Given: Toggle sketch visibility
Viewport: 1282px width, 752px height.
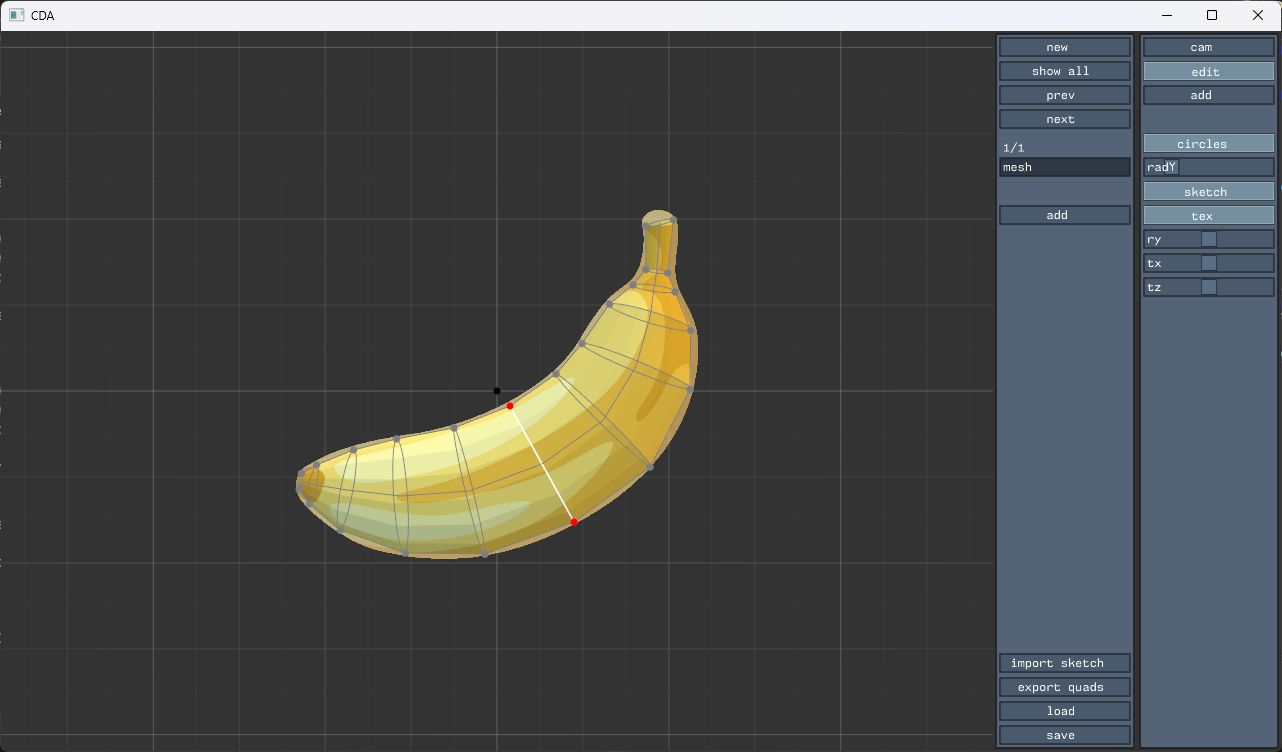Looking at the screenshot, I should (1208, 191).
